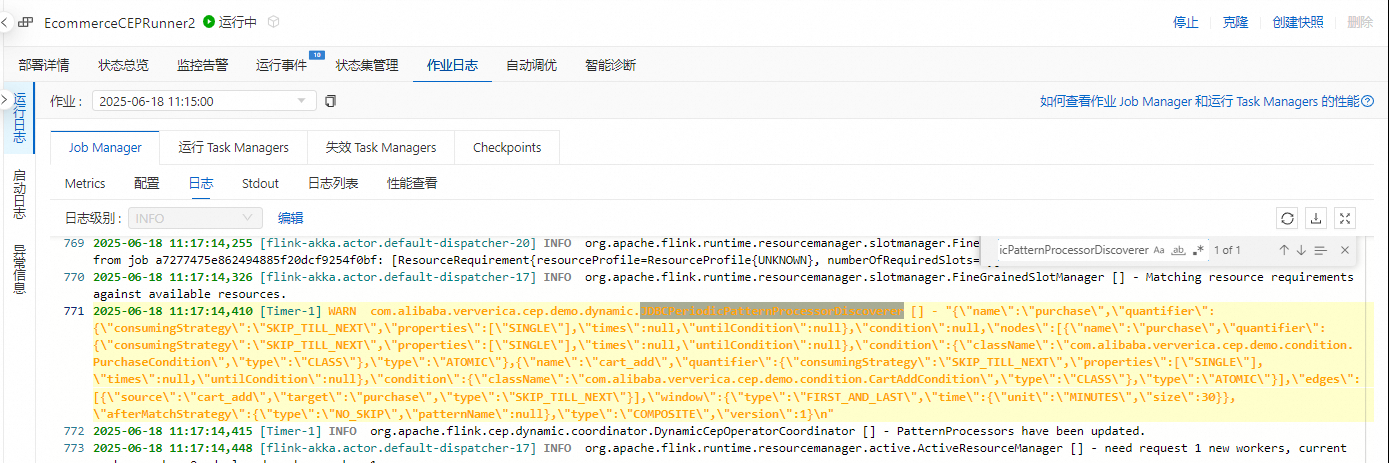1389x463 pixels.
Task: Expand the log viewer to fullscreen
Action: pos(1345,218)
